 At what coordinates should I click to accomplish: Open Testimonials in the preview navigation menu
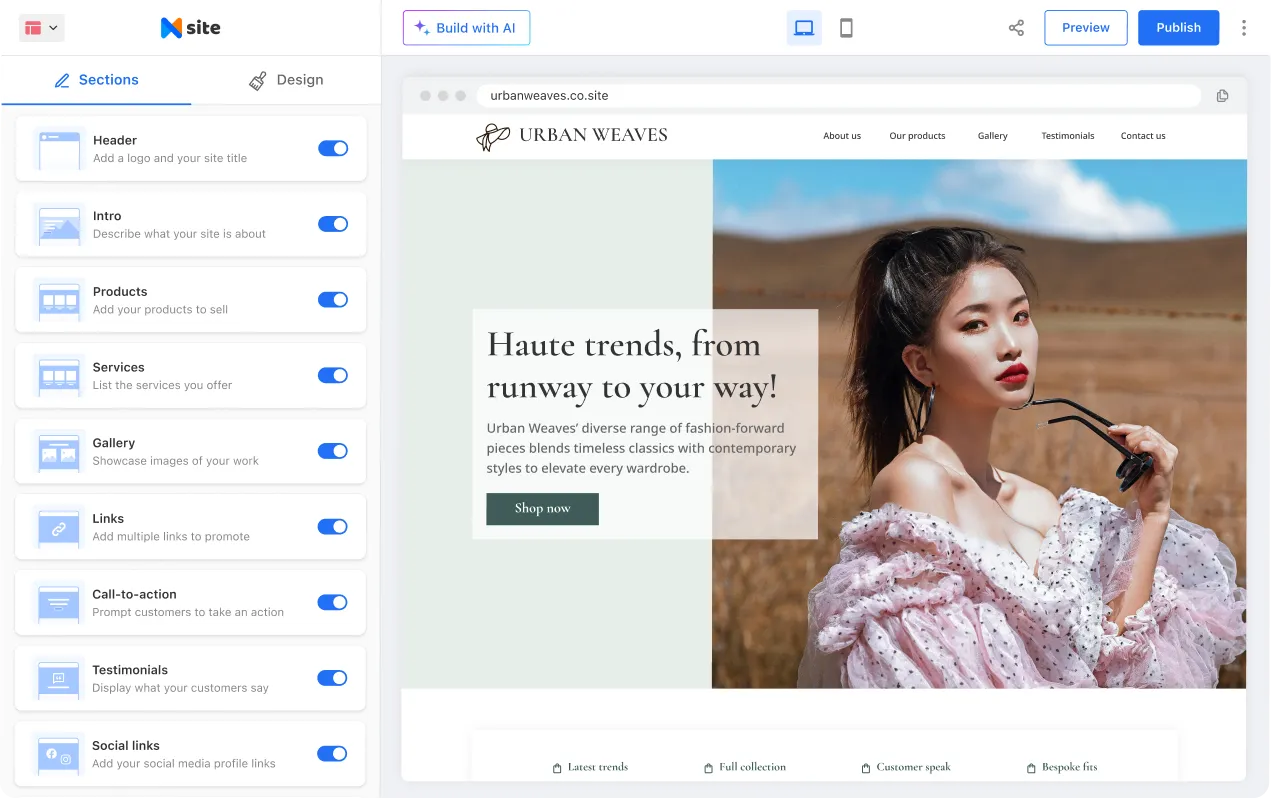(1068, 136)
